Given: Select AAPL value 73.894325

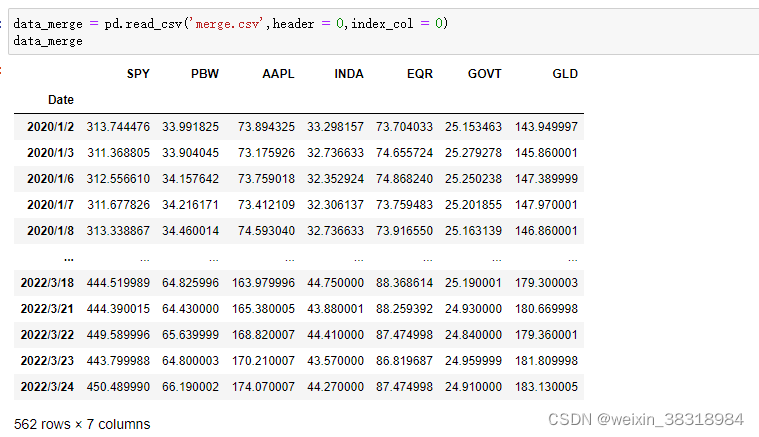Looking at the screenshot, I should coord(266,127).
